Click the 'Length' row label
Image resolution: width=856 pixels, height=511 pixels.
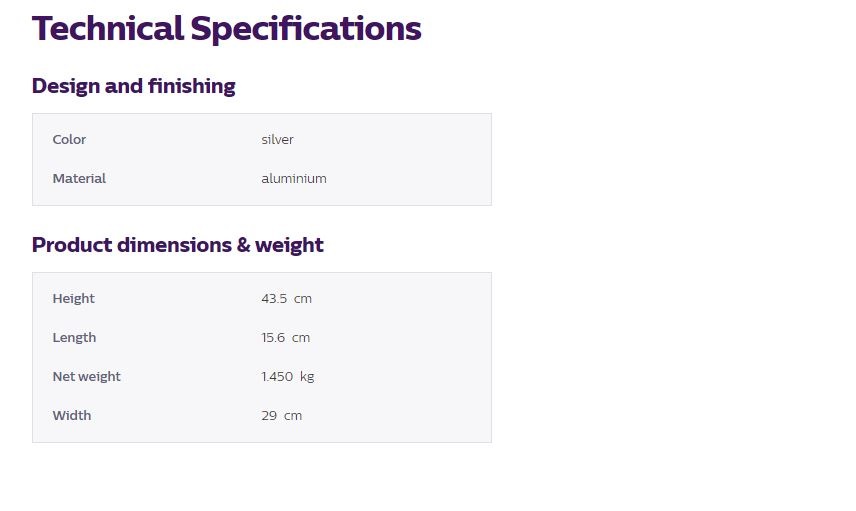point(74,338)
